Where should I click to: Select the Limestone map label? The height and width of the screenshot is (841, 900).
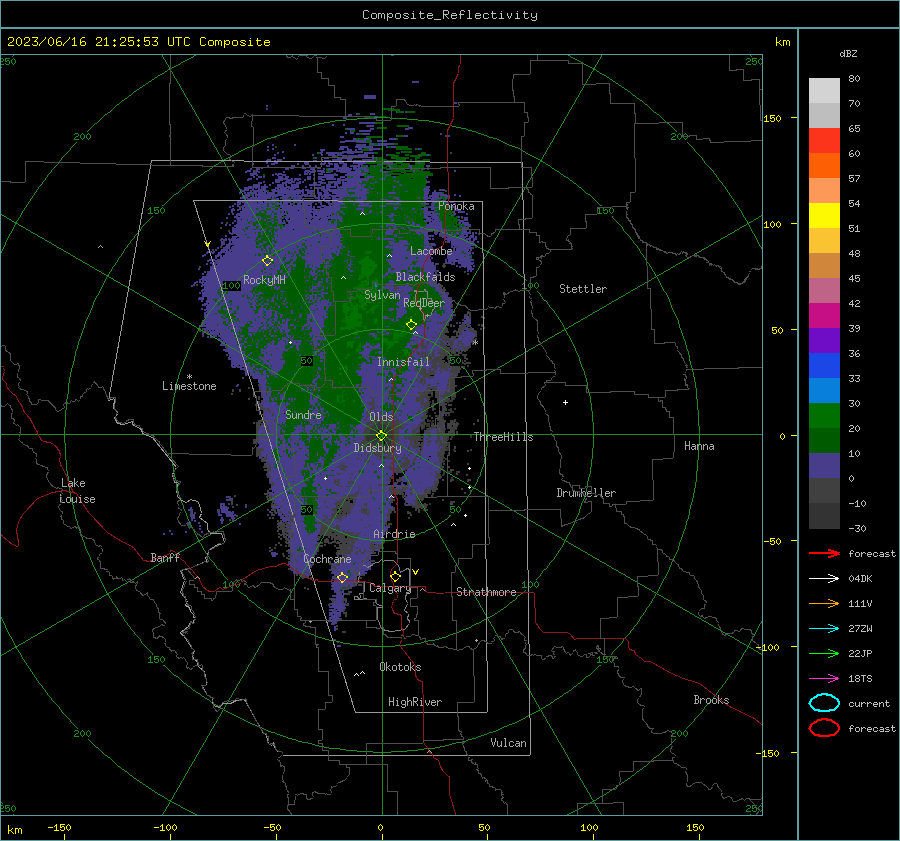click(x=189, y=386)
